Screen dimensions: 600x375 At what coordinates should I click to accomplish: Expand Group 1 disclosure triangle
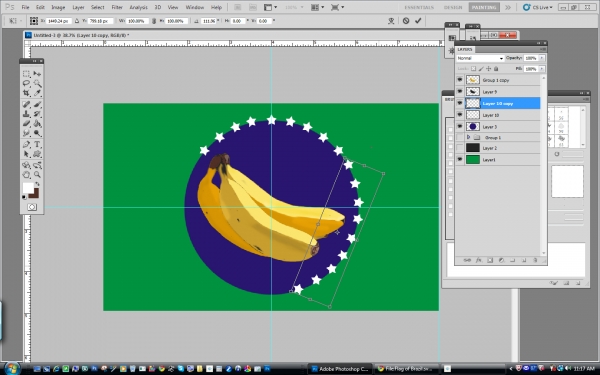pos(468,137)
